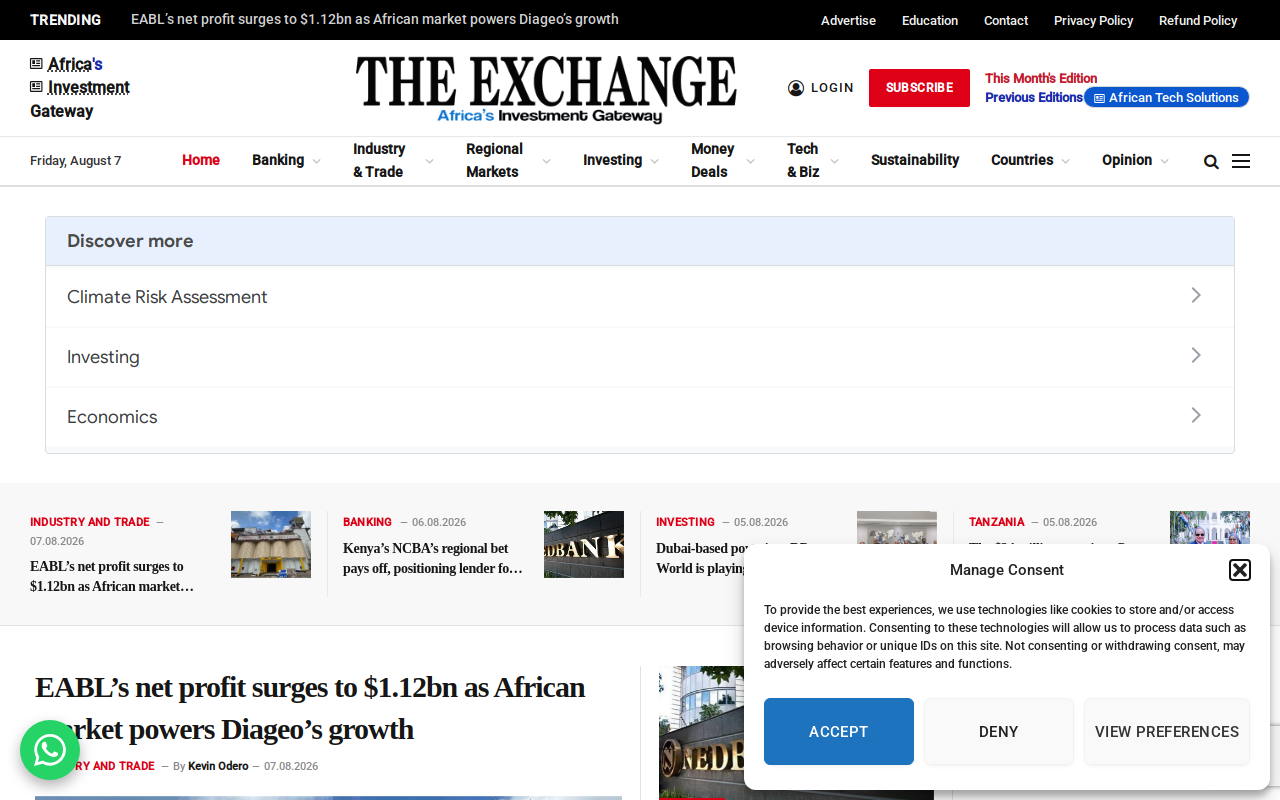
Task: Open the Investing row chevron in Discover more
Action: click(1196, 355)
